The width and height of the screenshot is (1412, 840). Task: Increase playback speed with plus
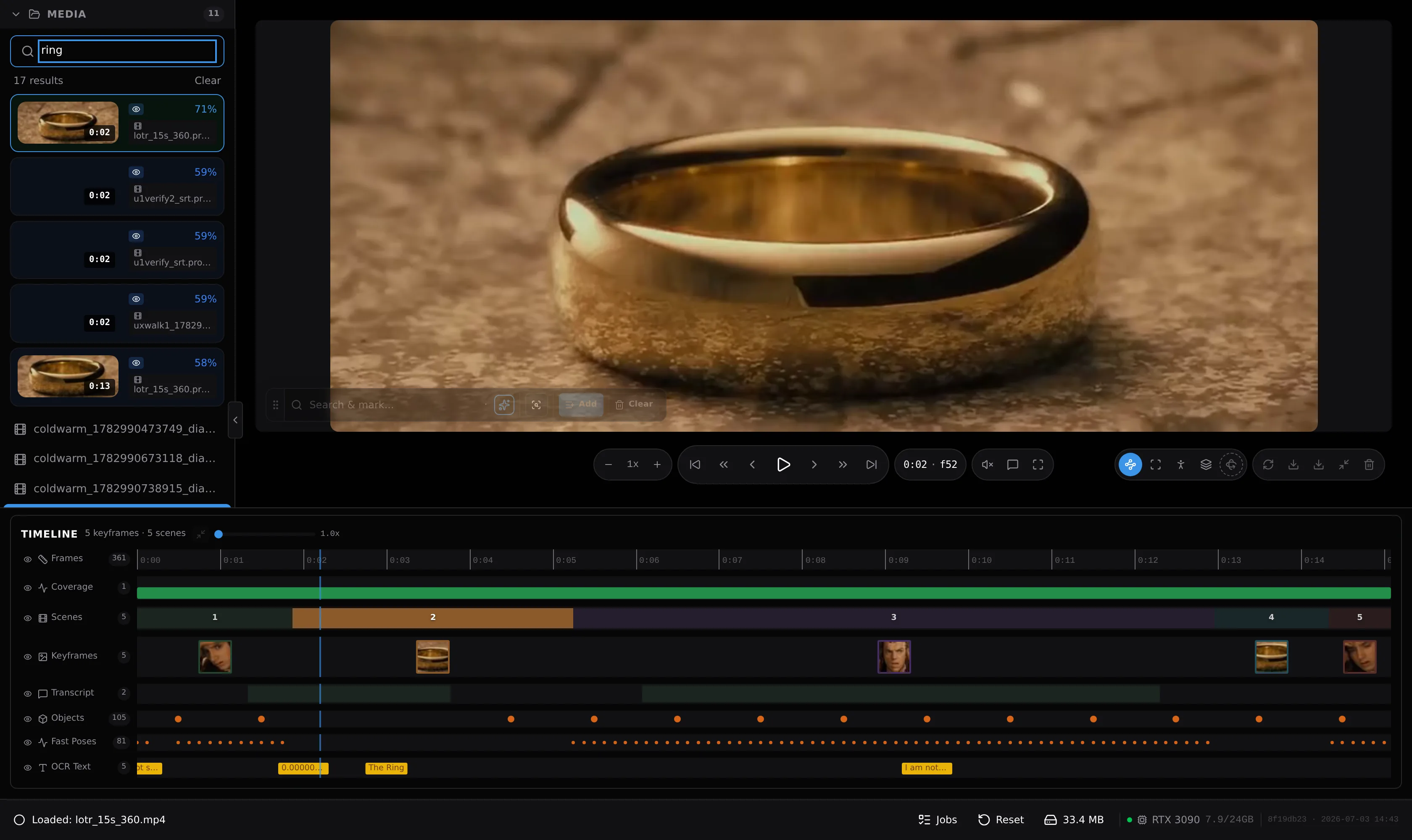(x=657, y=465)
